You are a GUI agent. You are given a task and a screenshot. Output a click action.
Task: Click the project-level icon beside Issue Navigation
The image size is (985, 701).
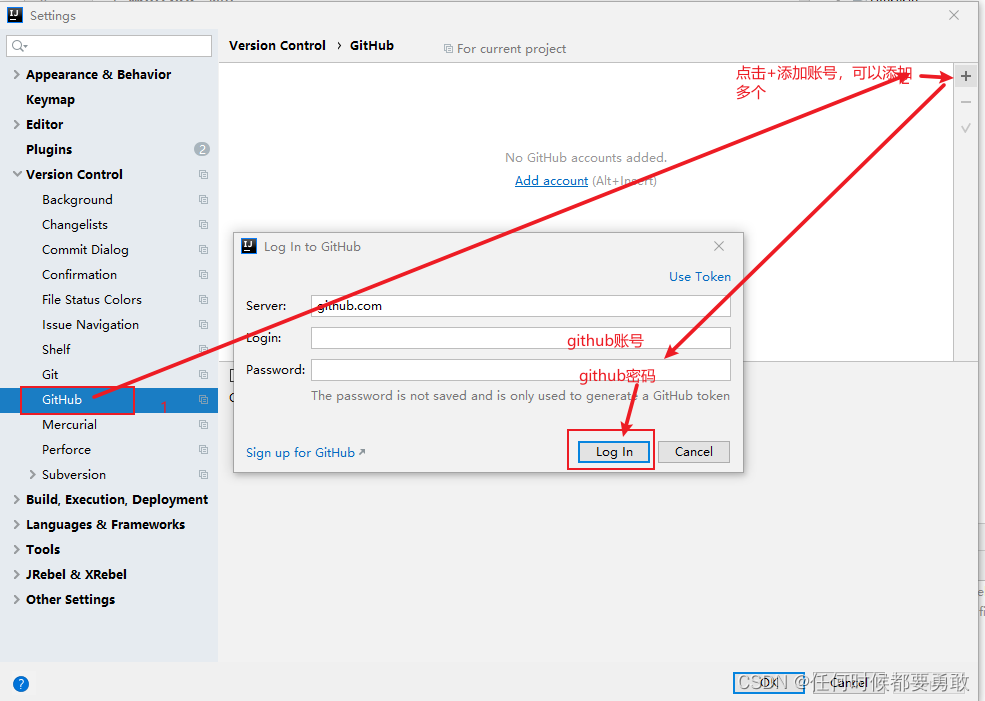click(x=204, y=325)
